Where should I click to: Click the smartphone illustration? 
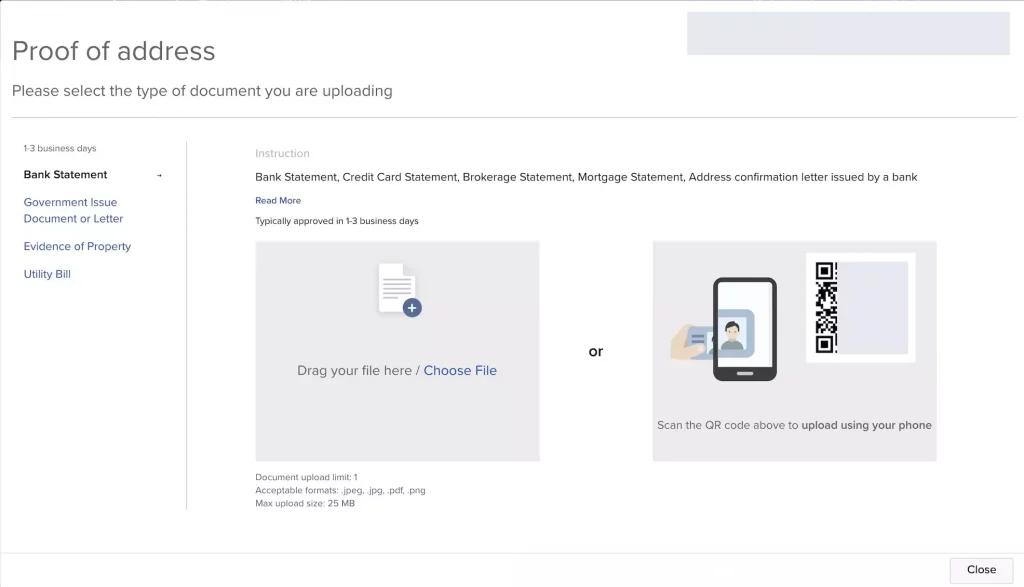(x=745, y=329)
